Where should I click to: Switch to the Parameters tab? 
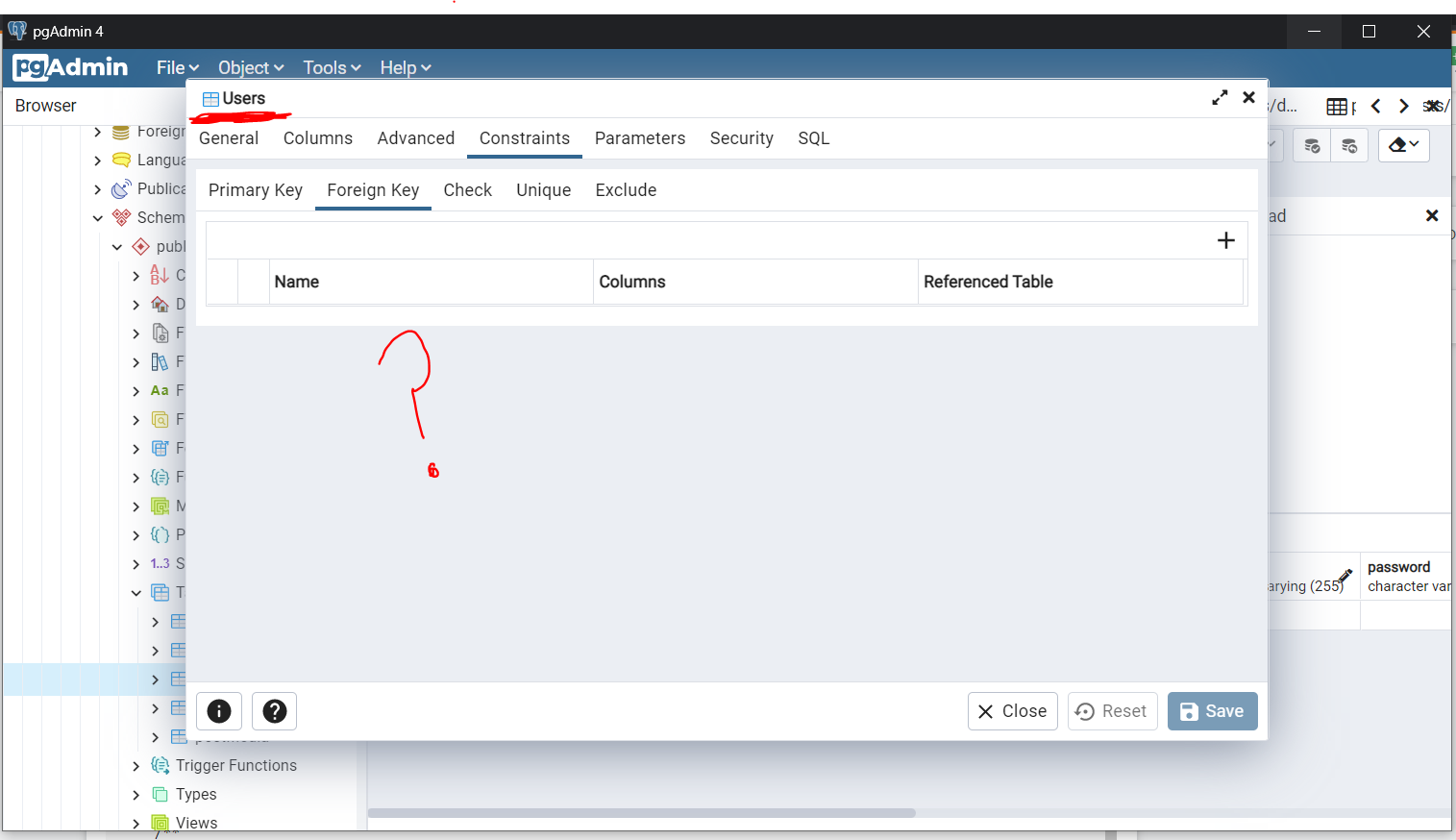(640, 138)
